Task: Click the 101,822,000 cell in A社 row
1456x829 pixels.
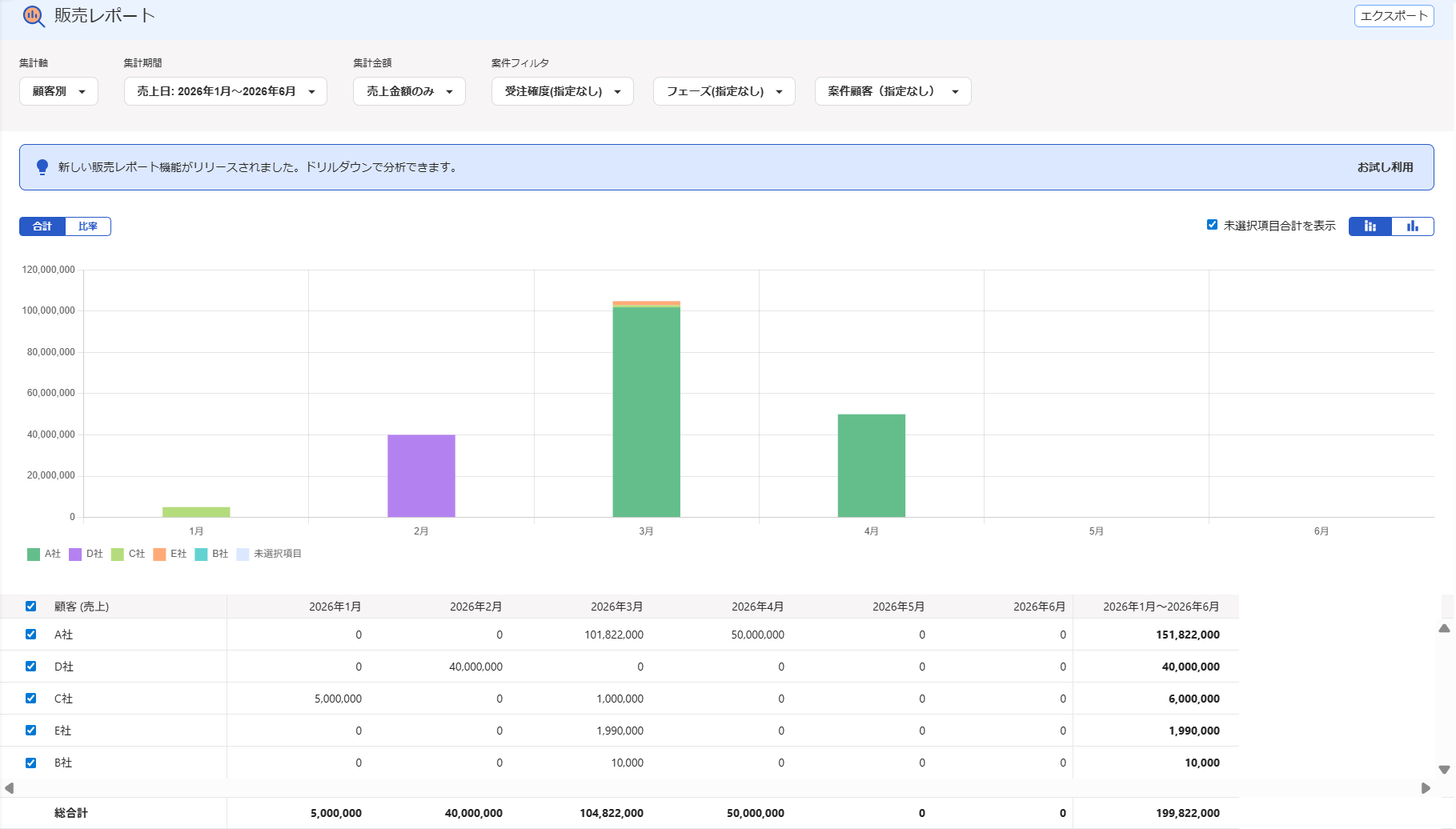Action: [614, 635]
